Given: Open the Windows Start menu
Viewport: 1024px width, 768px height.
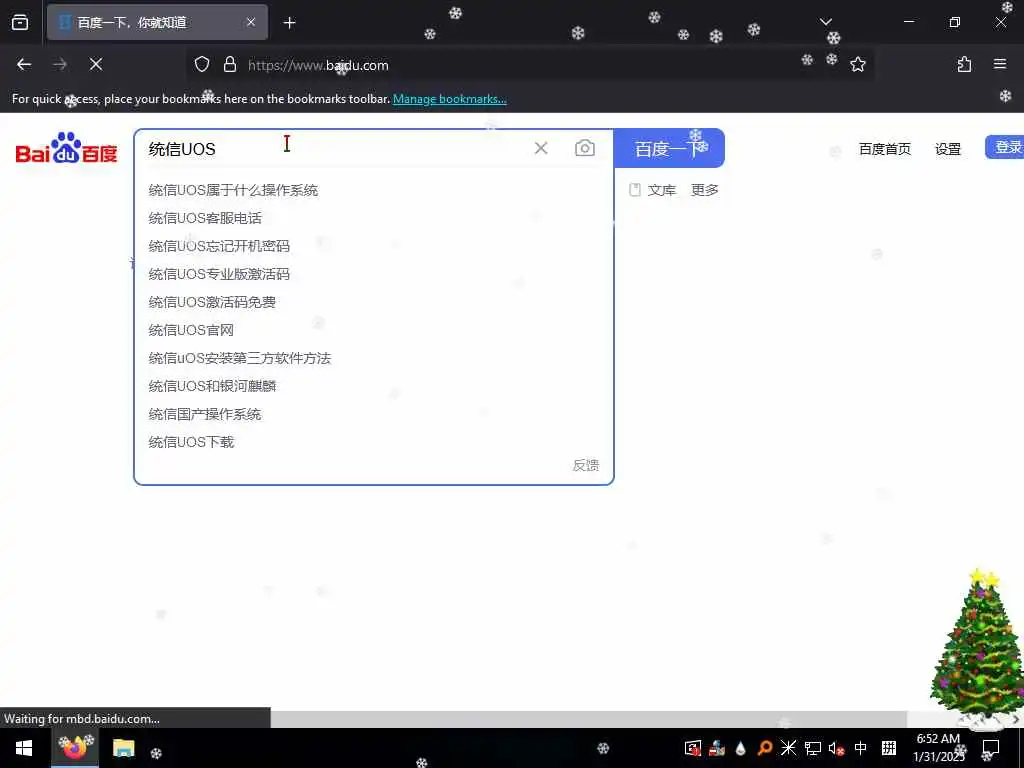Looking at the screenshot, I should point(24,748).
